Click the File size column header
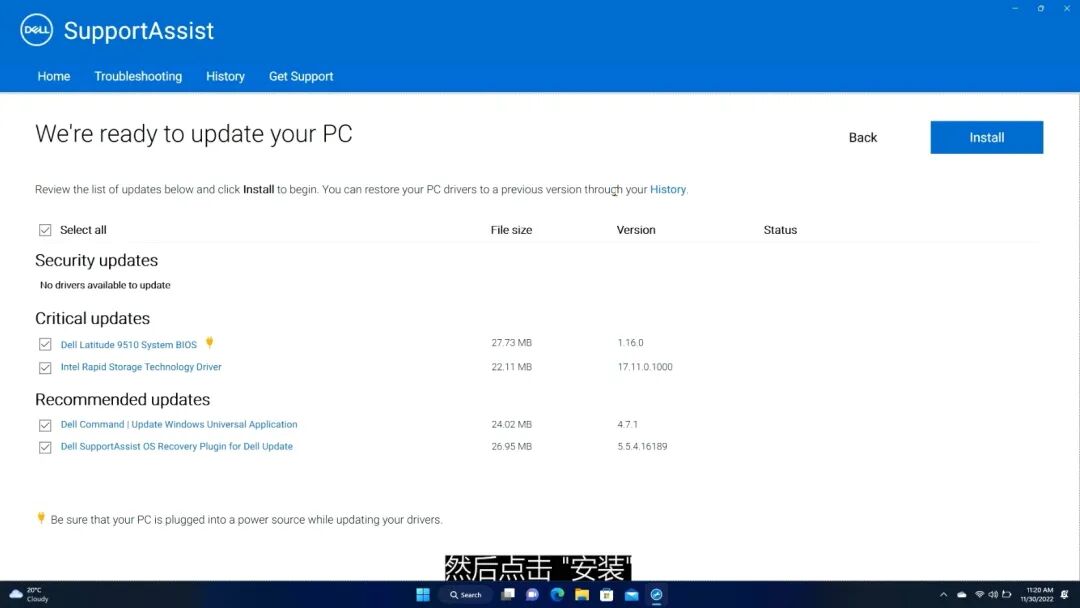The width and height of the screenshot is (1080, 608). (x=511, y=230)
